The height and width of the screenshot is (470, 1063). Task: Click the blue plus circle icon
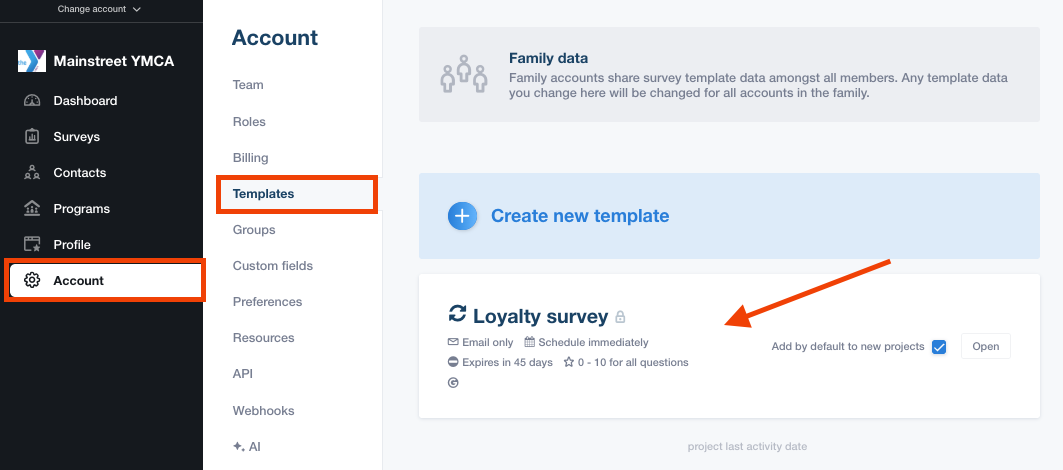tap(462, 216)
